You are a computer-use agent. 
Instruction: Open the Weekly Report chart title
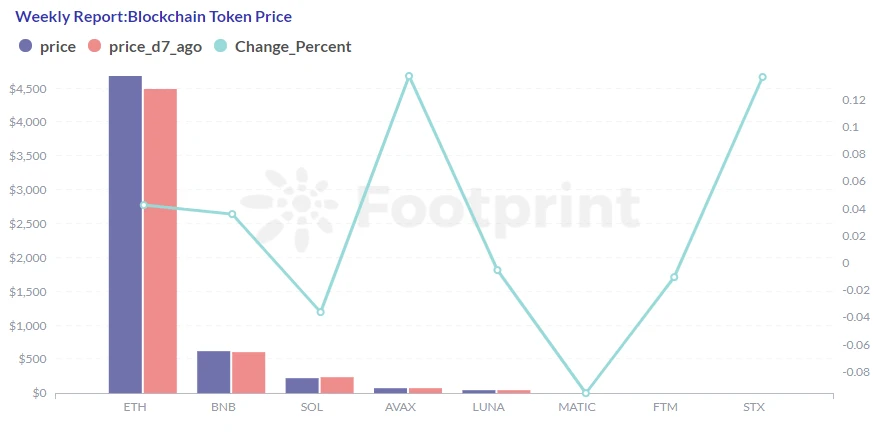pos(154,16)
